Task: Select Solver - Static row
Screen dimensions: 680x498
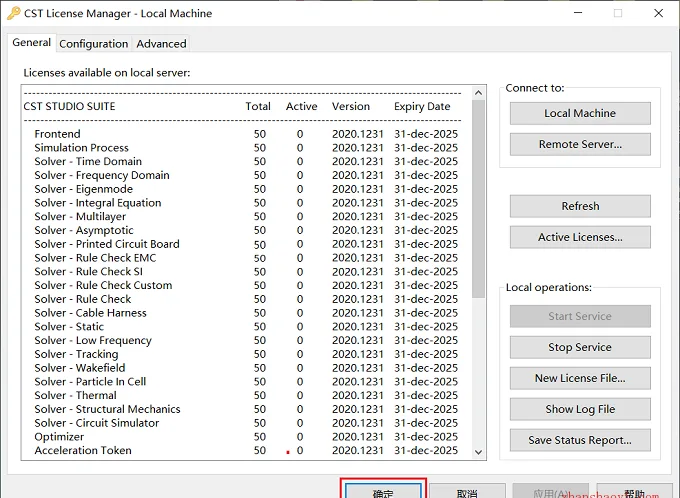Action: (x=246, y=327)
